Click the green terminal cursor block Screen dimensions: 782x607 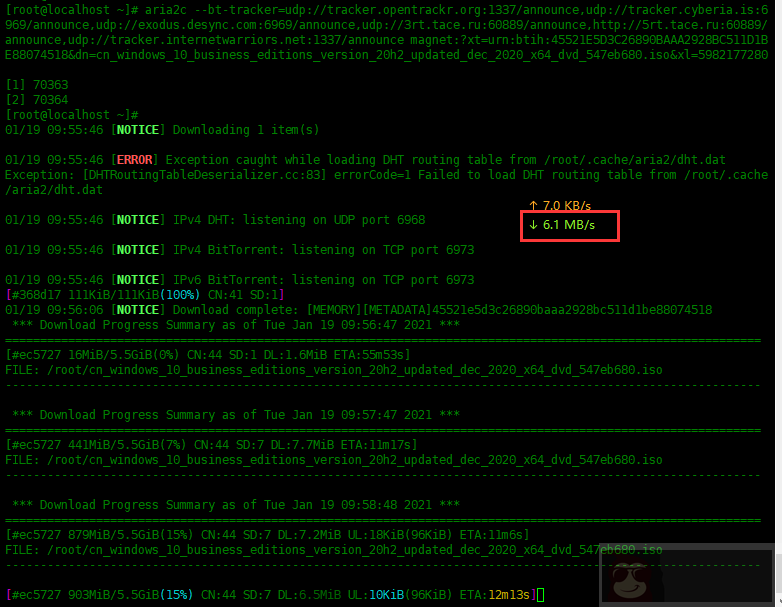coord(541,595)
